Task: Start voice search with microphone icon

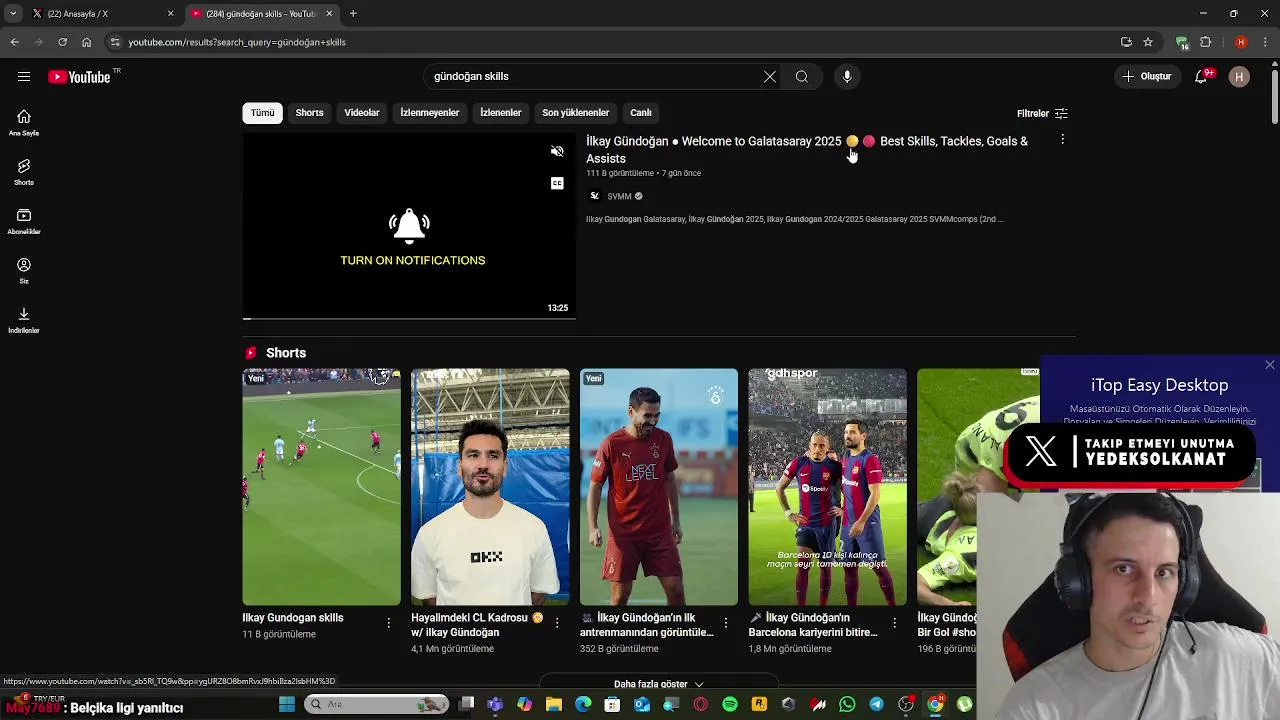Action: point(847,76)
